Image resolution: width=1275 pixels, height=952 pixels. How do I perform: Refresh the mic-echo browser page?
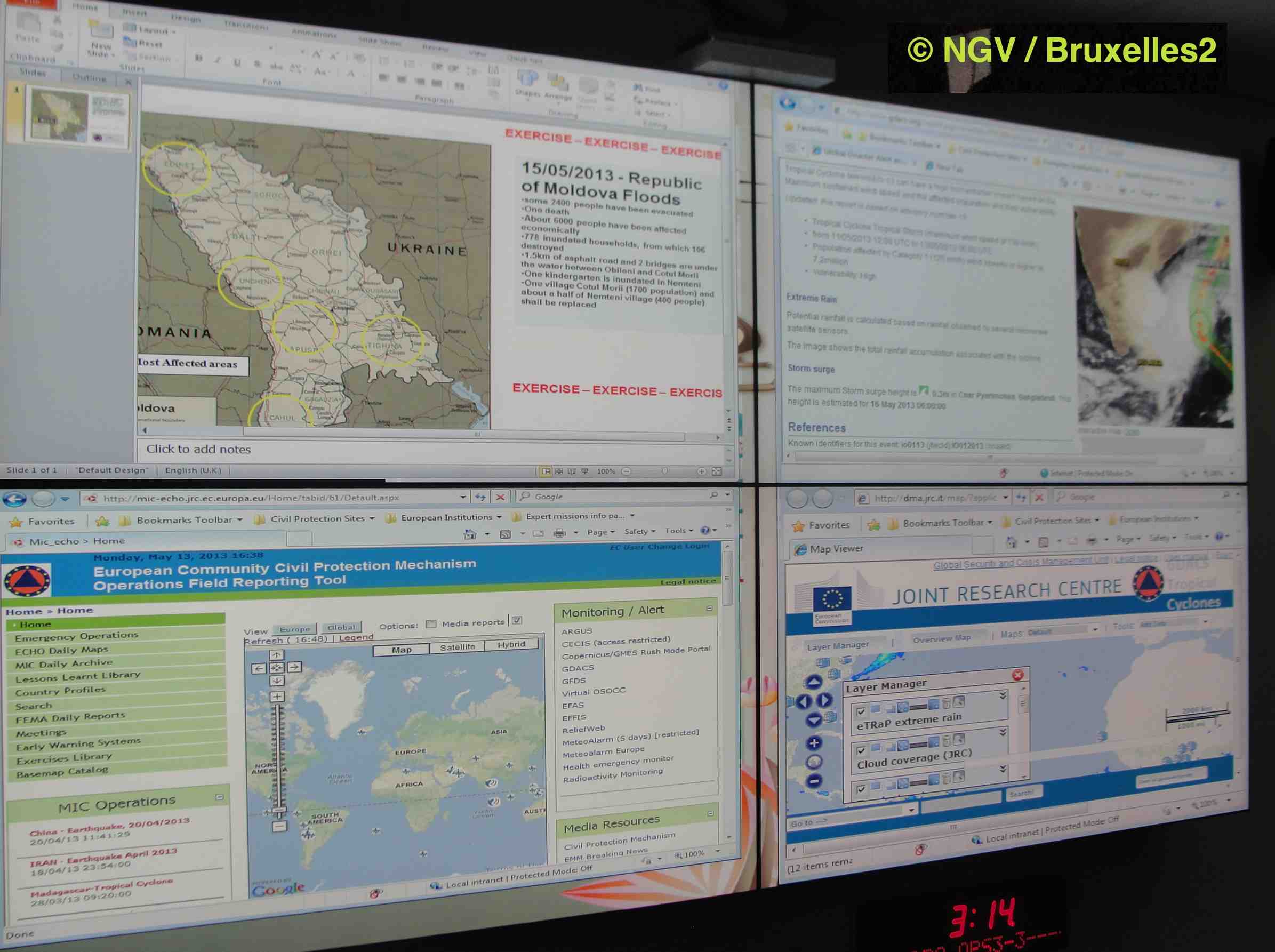[x=480, y=497]
